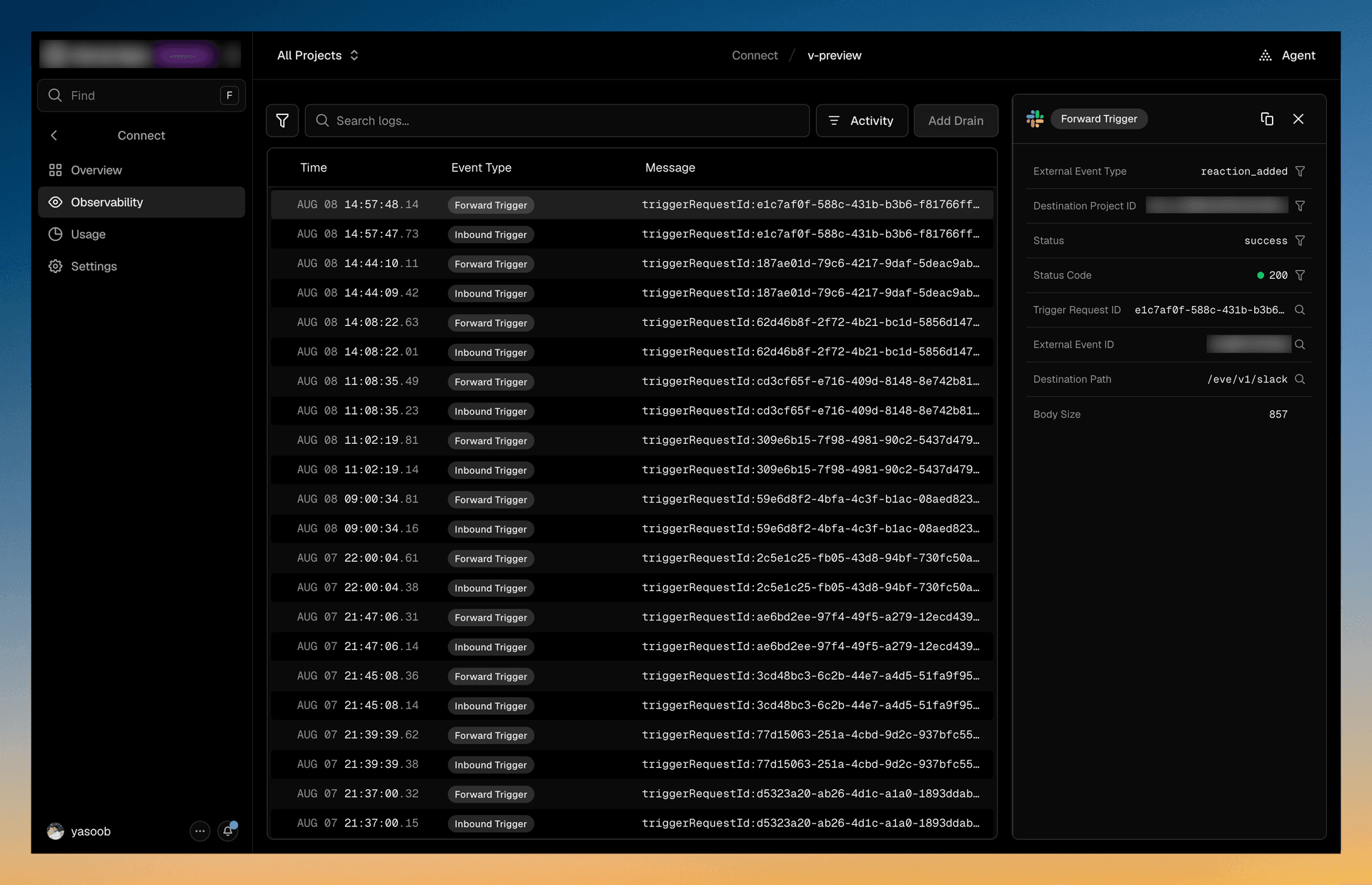Viewport: 1372px width, 885px height.
Task: Click the e1c7af0f Trigger Request ID value
Action: [1210, 310]
